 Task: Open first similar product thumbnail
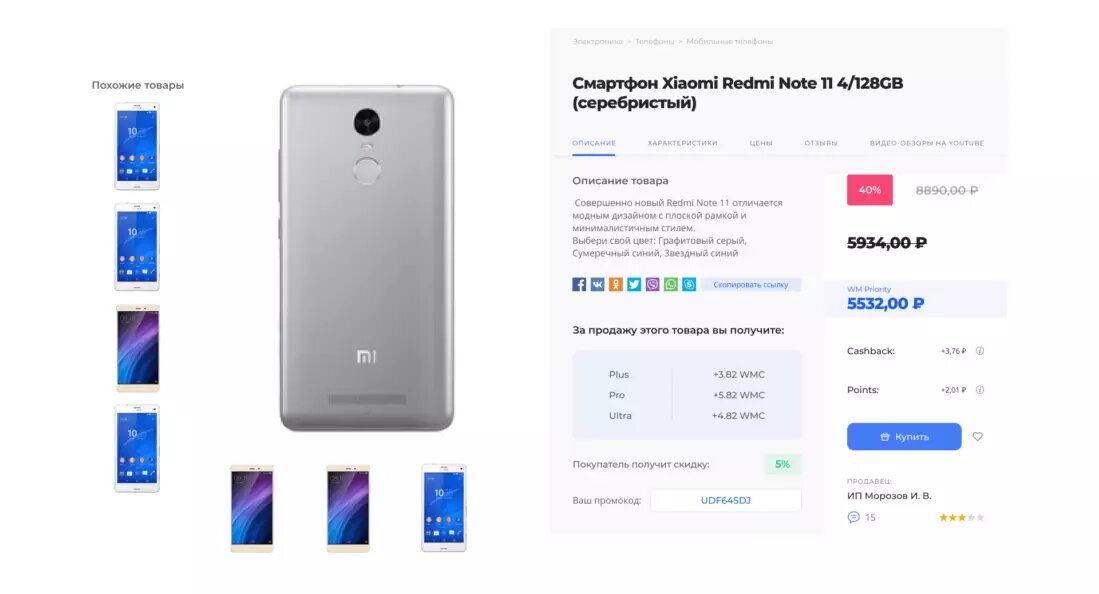tap(137, 146)
